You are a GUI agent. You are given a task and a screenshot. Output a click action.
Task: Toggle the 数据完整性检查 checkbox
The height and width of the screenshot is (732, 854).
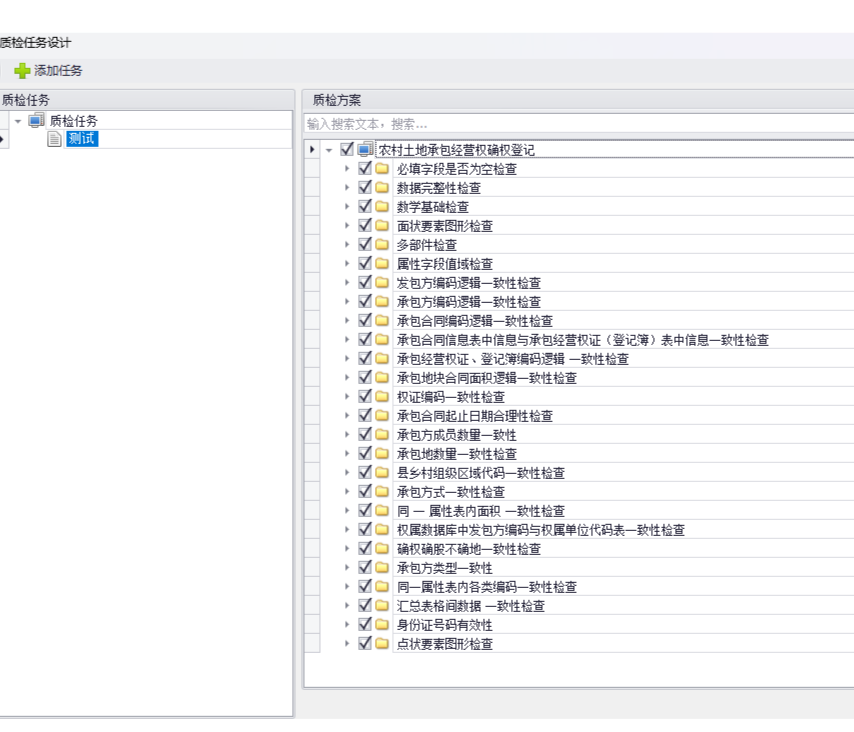coord(365,187)
